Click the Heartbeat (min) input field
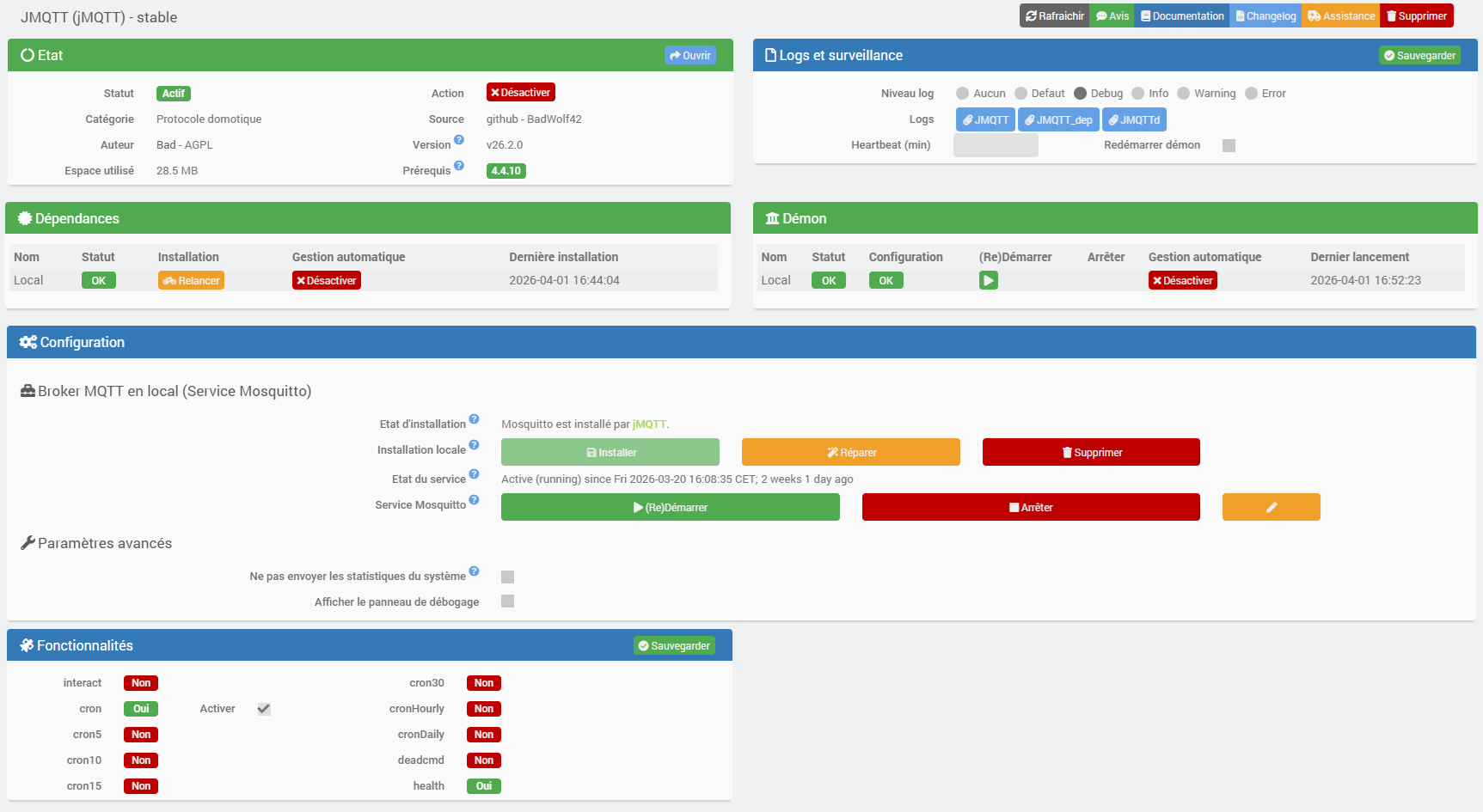This screenshot has width=1483, height=812. 995,145
